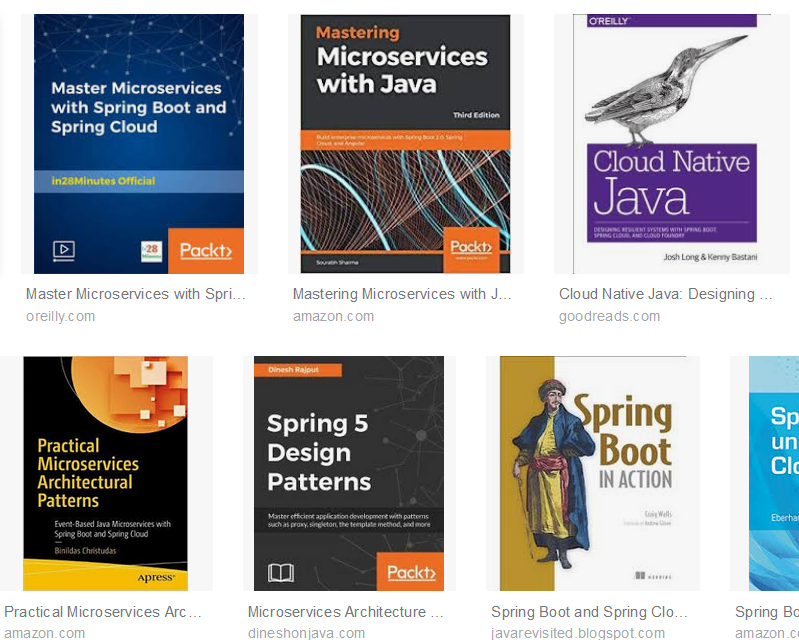Click the 'Practical Microservices Arc…' title
The height and width of the screenshot is (640, 799).
(102, 611)
